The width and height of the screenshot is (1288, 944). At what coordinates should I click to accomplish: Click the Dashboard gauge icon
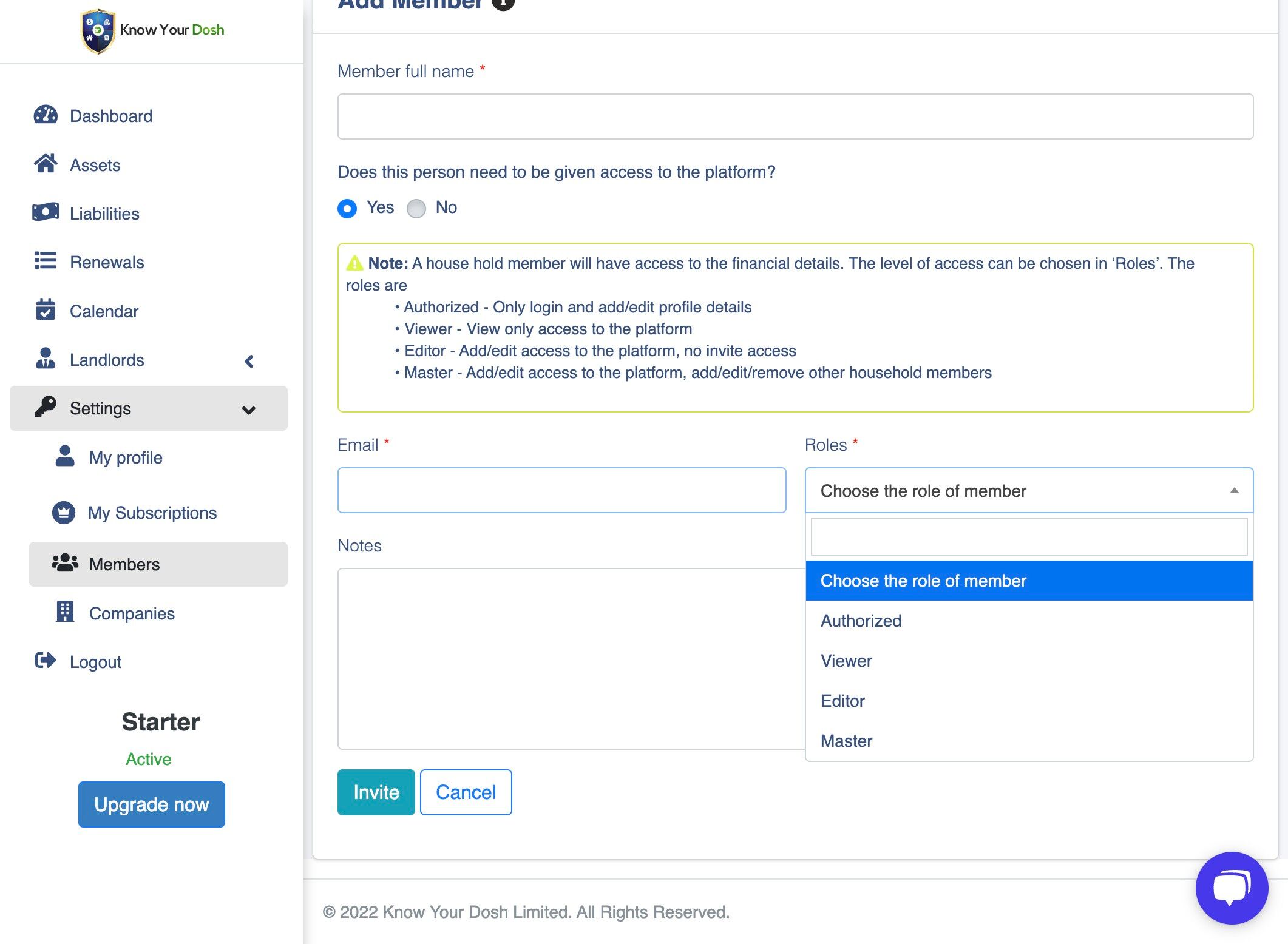pyautogui.click(x=46, y=115)
